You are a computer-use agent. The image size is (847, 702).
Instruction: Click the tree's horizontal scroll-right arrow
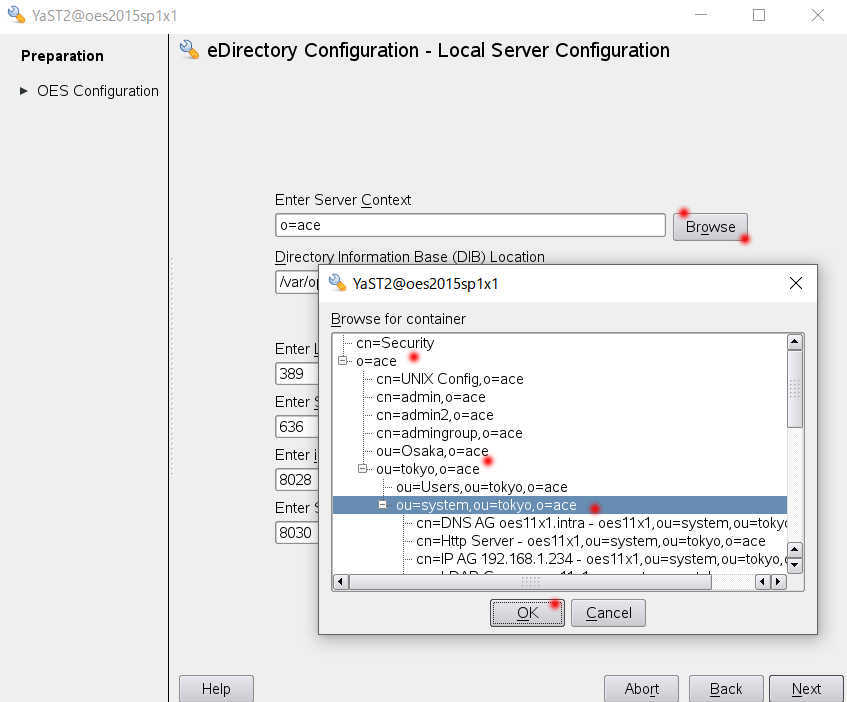click(x=778, y=582)
